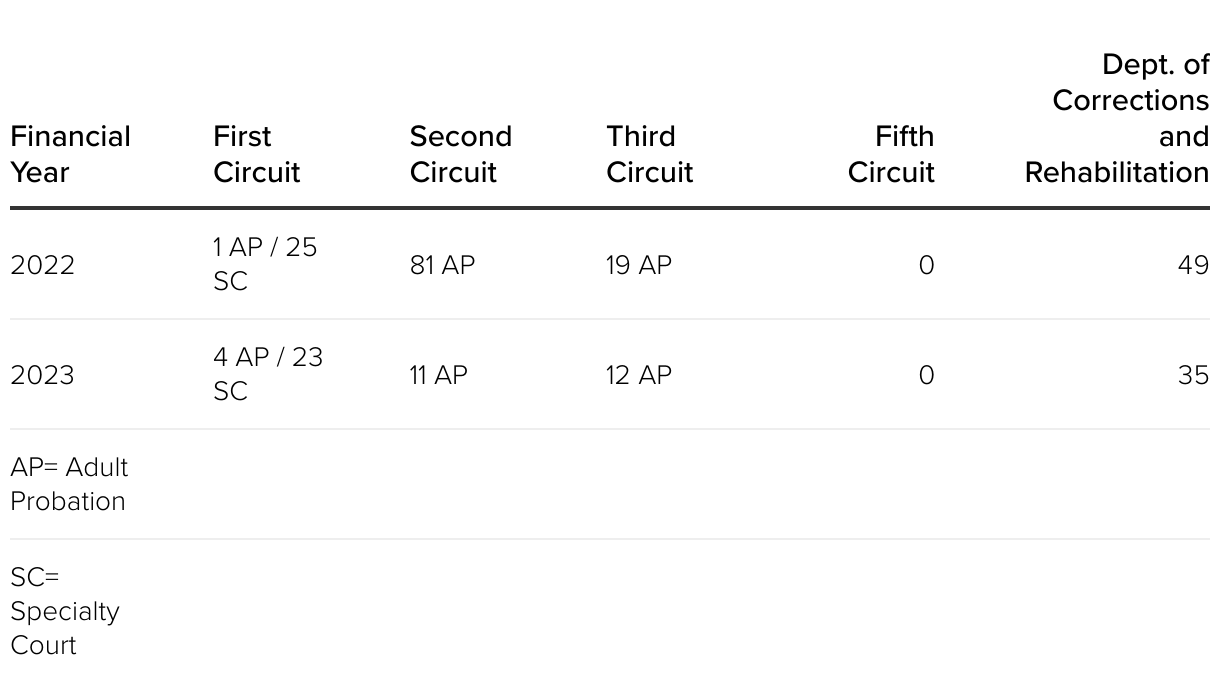Select the '4 AP / 23 SC' cell
The image size is (1220, 692).
pyautogui.click(x=268, y=374)
